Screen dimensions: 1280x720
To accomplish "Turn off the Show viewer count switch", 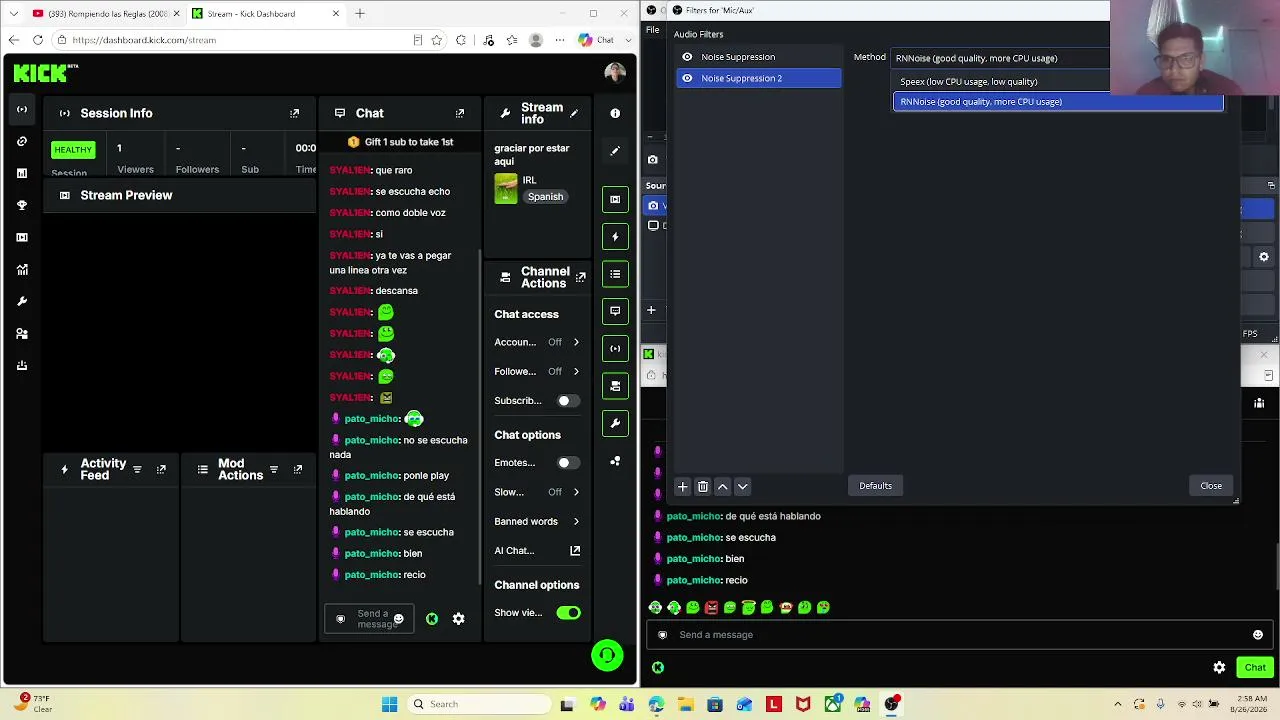I will 568,613.
